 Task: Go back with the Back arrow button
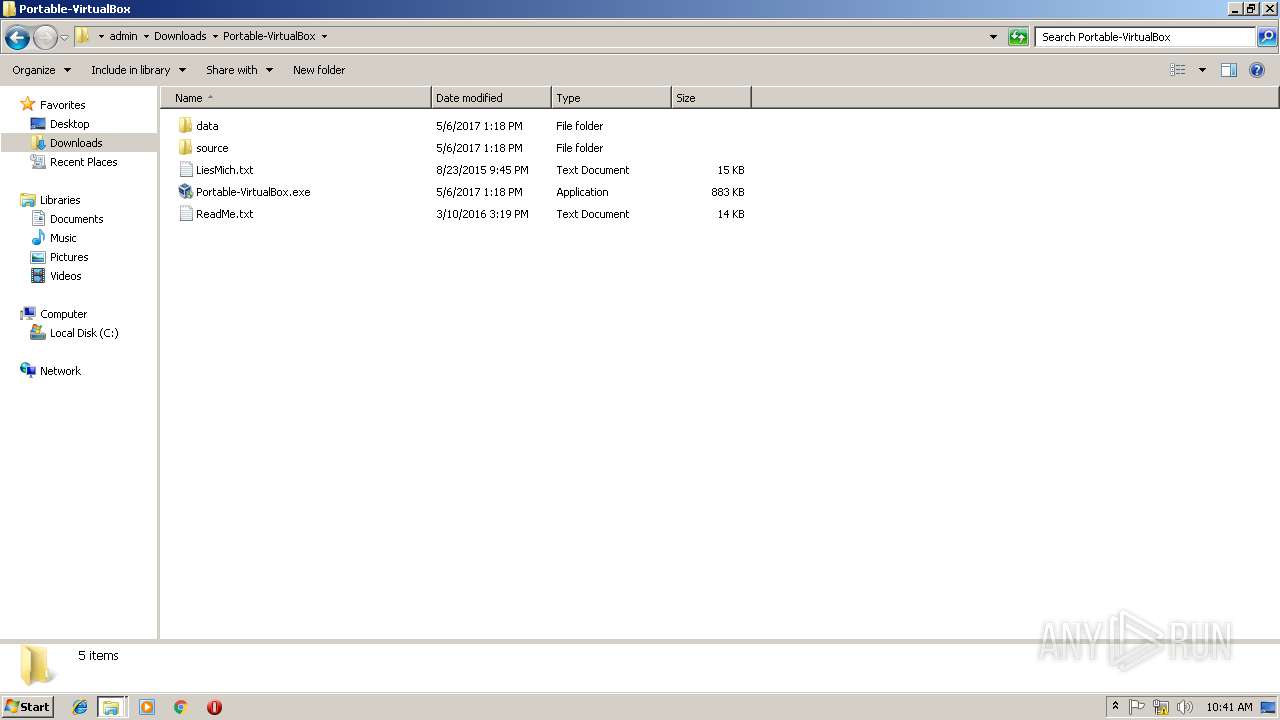pos(17,37)
